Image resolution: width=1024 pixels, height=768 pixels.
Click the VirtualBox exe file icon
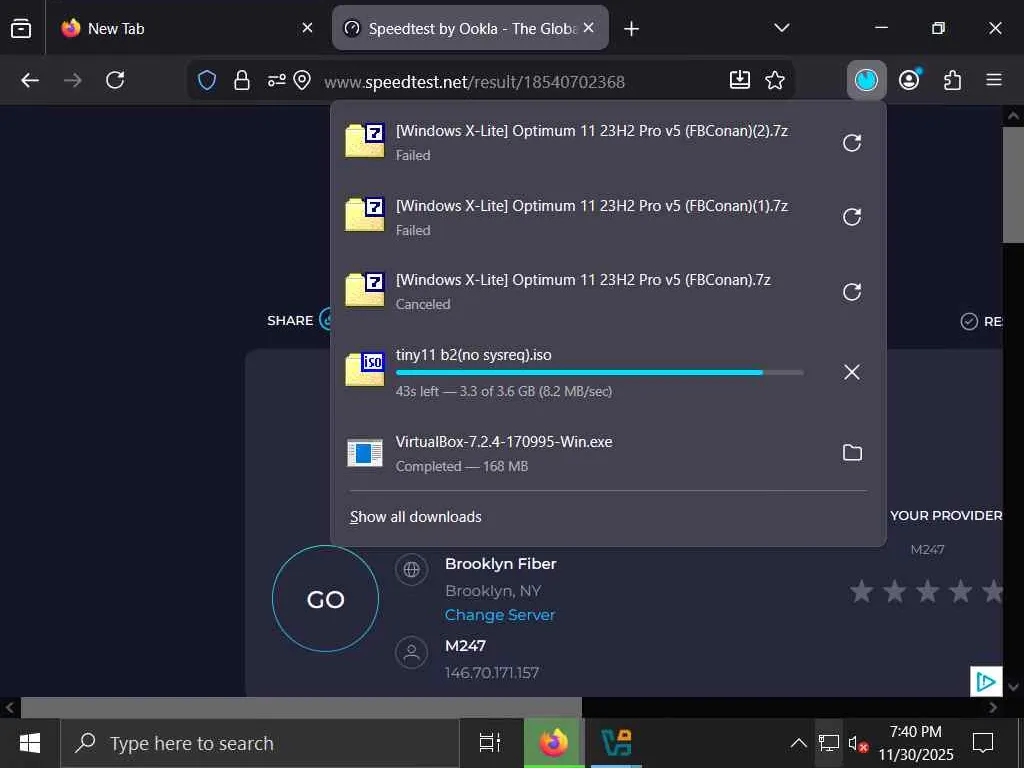[364, 453]
